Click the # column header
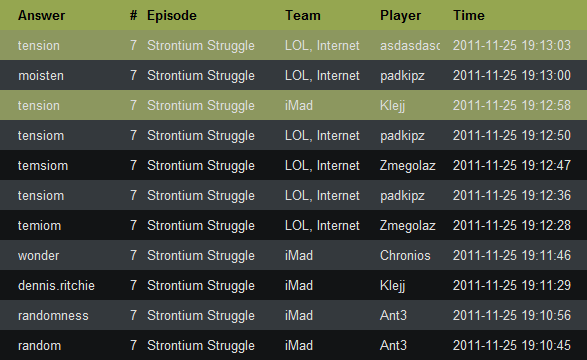Viewport: 587px width, 360px height. coord(133,15)
